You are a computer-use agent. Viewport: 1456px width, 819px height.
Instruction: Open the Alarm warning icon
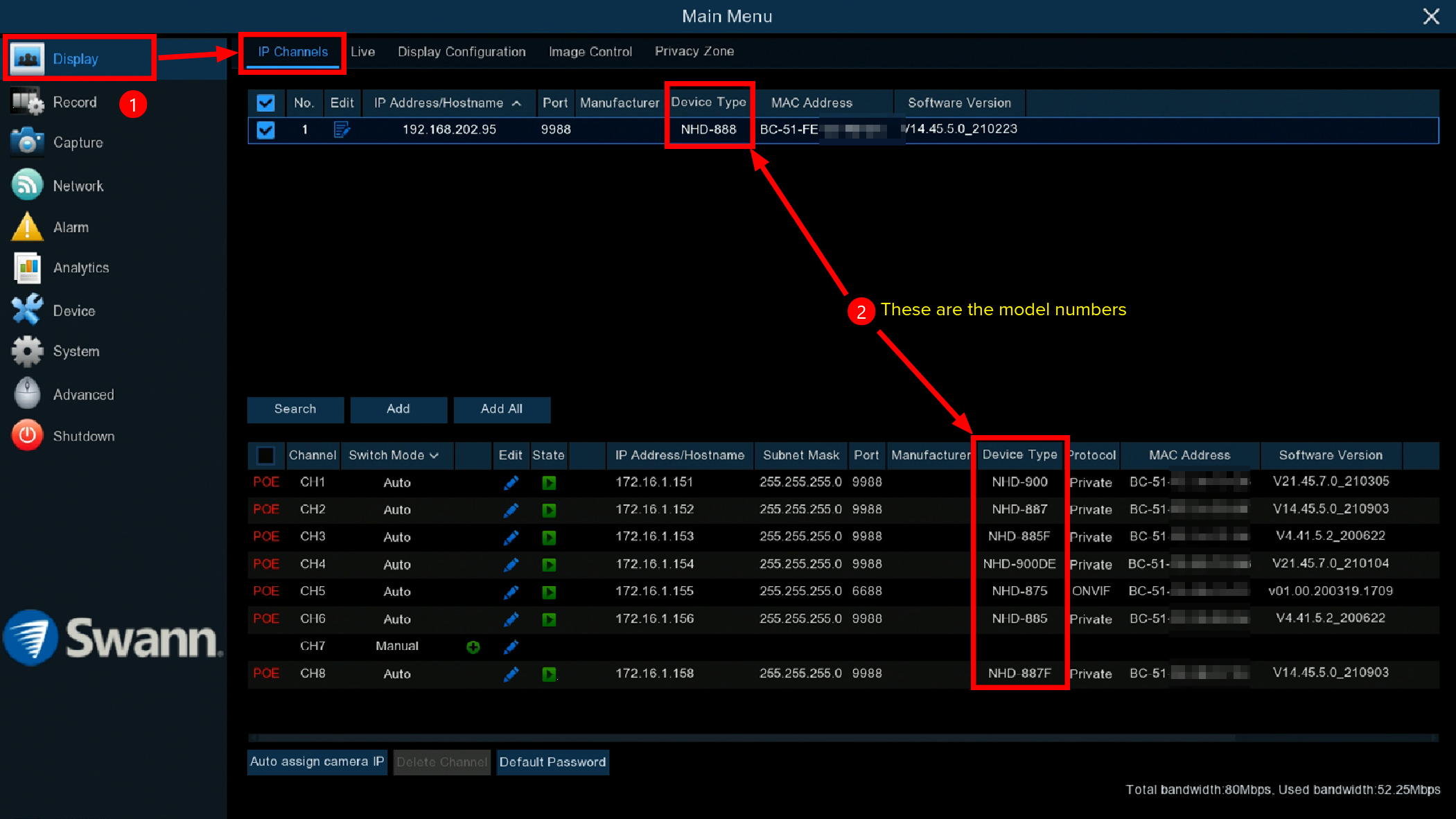(x=27, y=227)
